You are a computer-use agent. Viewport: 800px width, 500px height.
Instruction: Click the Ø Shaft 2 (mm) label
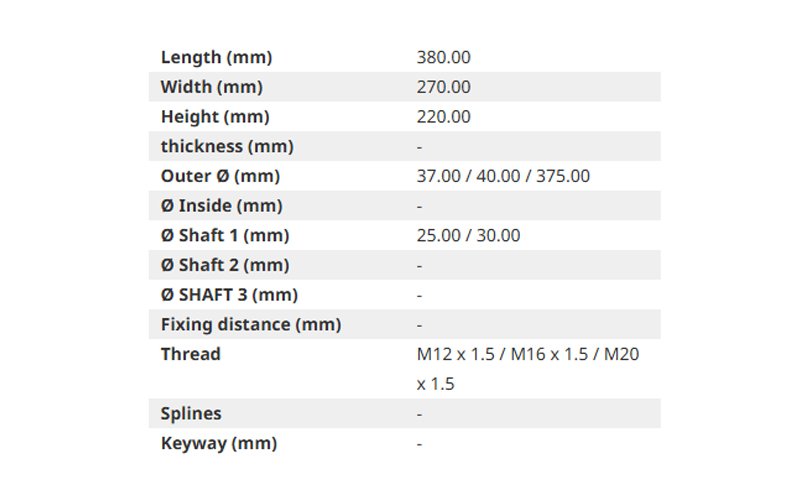225,265
